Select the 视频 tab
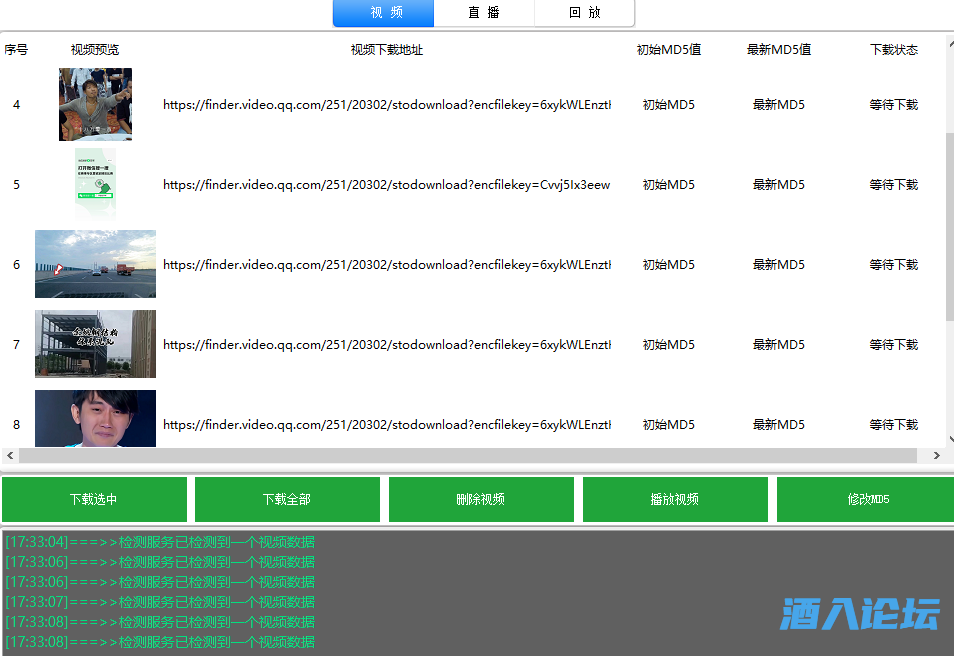Screen dimensions: 954x656 pyautogui.click(x=383, y=13)
